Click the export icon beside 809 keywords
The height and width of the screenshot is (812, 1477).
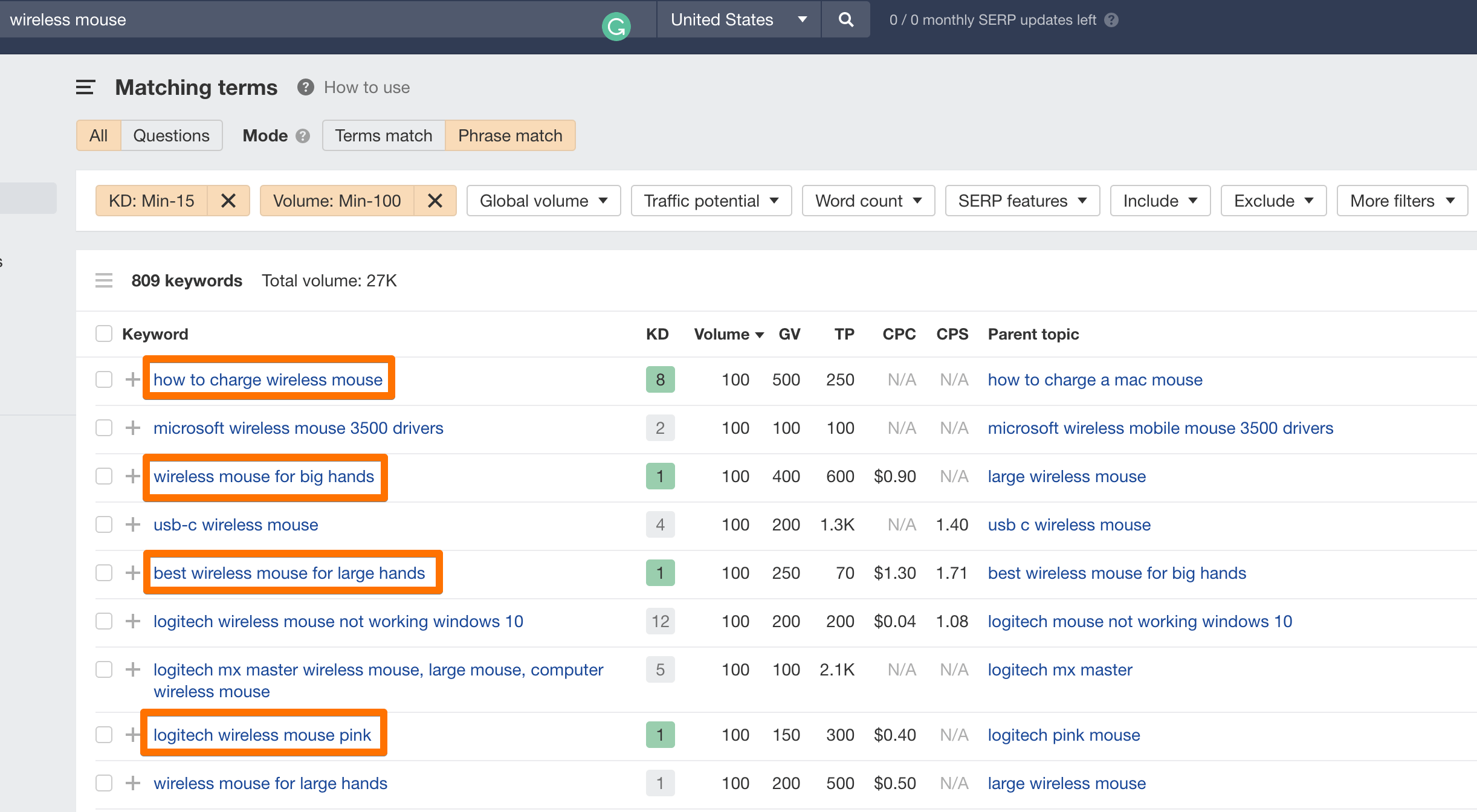[104, 280]
